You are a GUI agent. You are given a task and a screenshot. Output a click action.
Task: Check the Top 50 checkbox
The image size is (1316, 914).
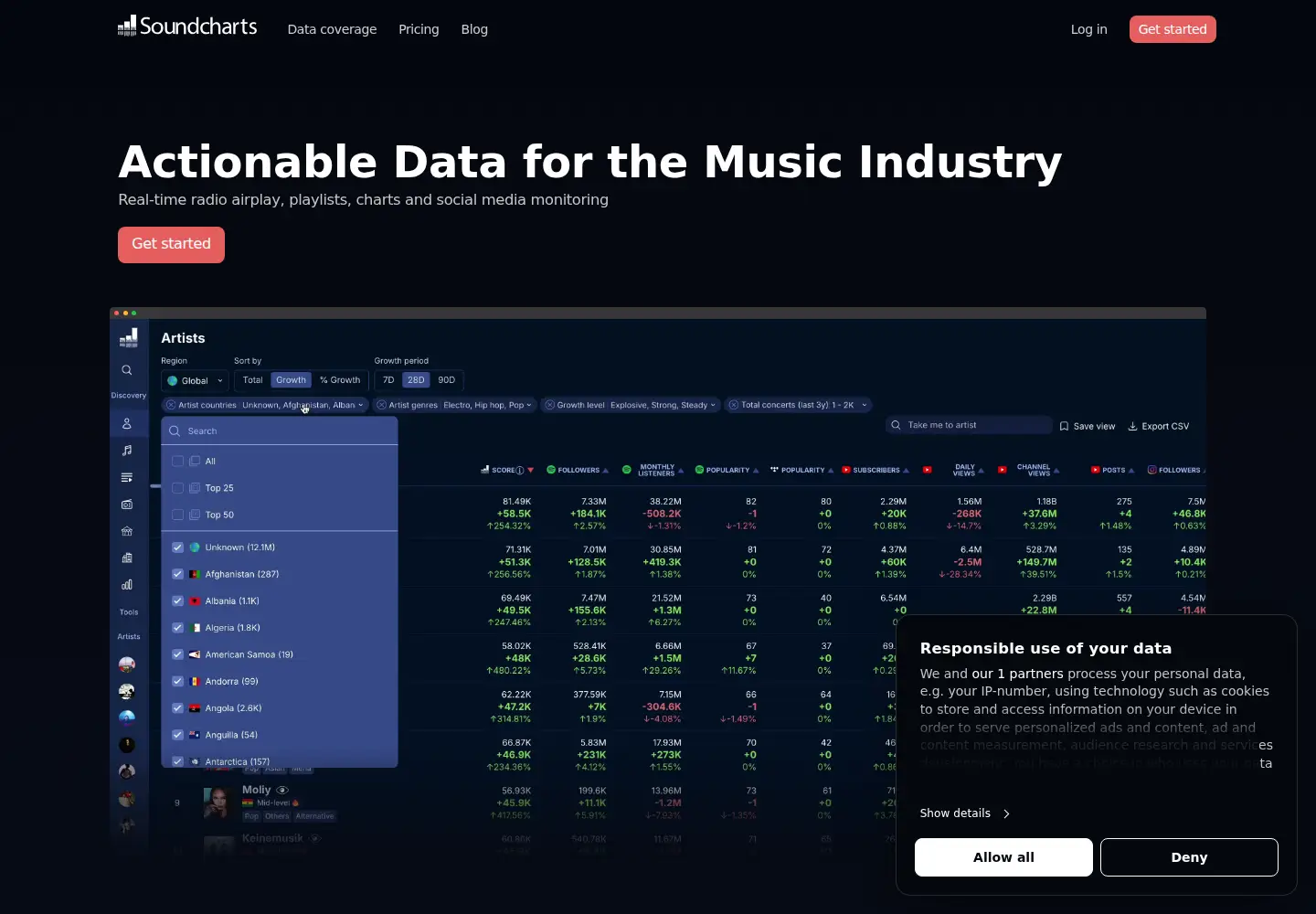click(x=178, y=515)
